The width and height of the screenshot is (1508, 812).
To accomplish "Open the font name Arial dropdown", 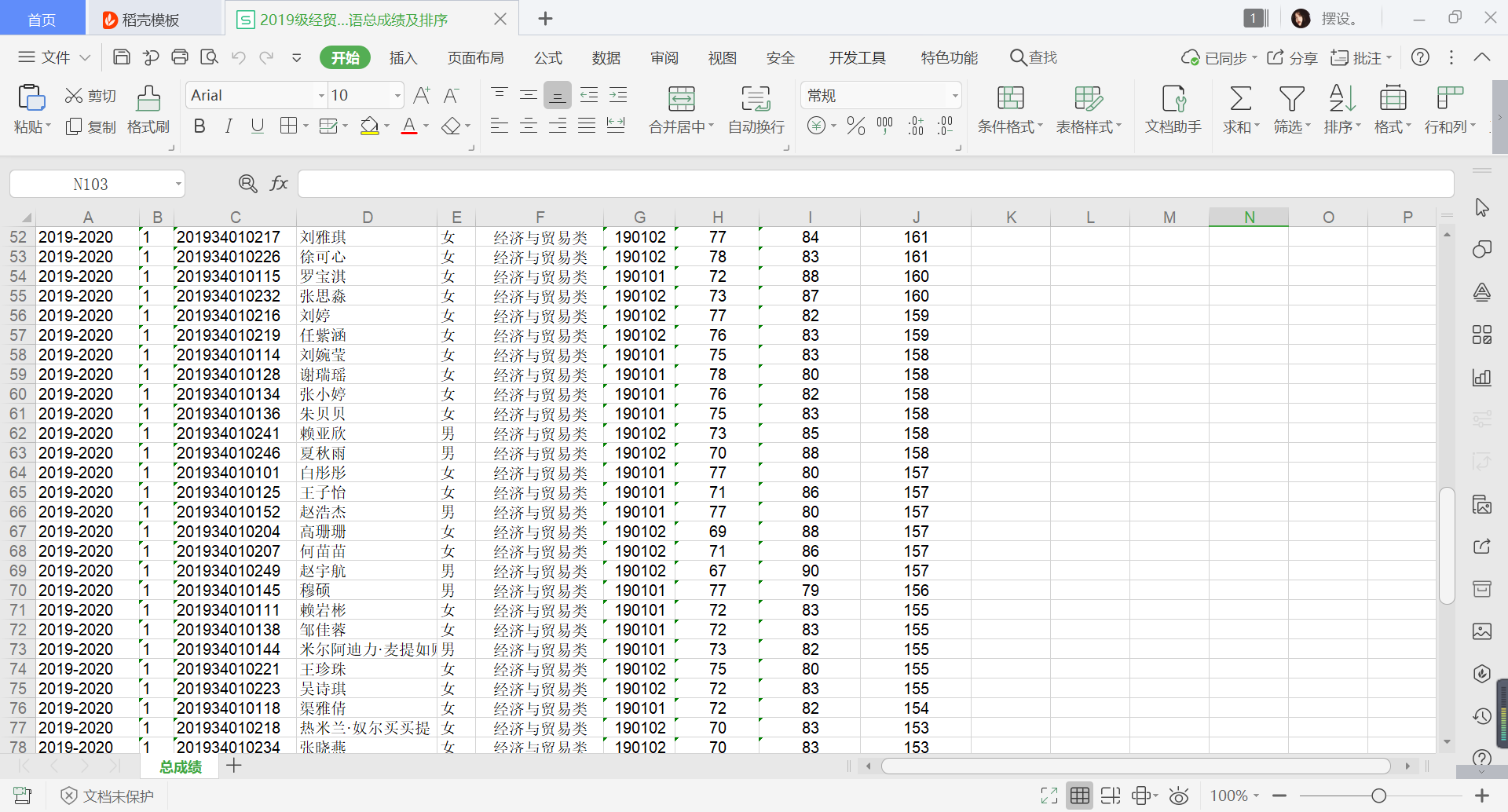I will [321, 96].
